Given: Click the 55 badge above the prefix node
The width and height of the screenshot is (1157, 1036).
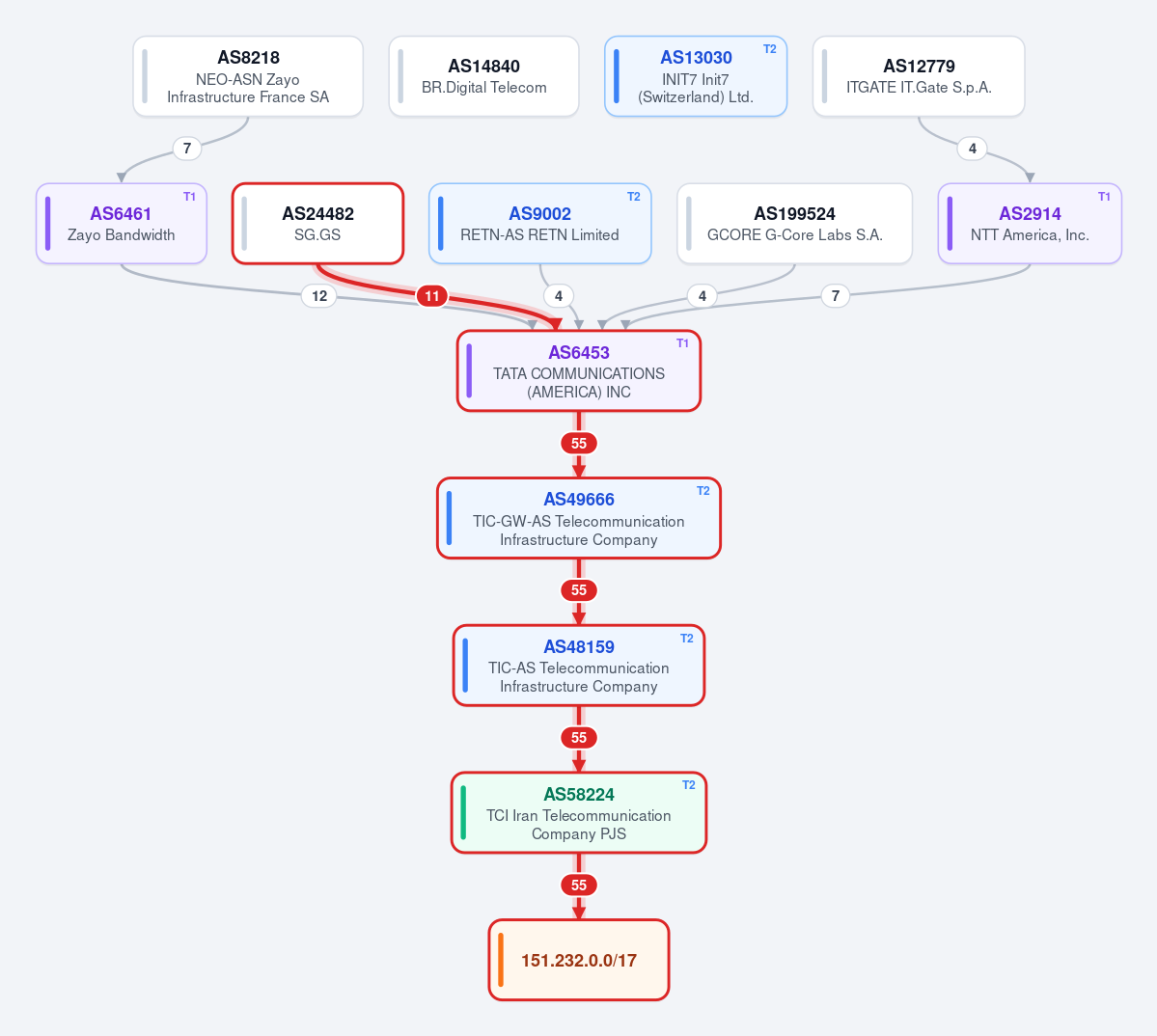Looking at the screenshot, I should 579,885.
